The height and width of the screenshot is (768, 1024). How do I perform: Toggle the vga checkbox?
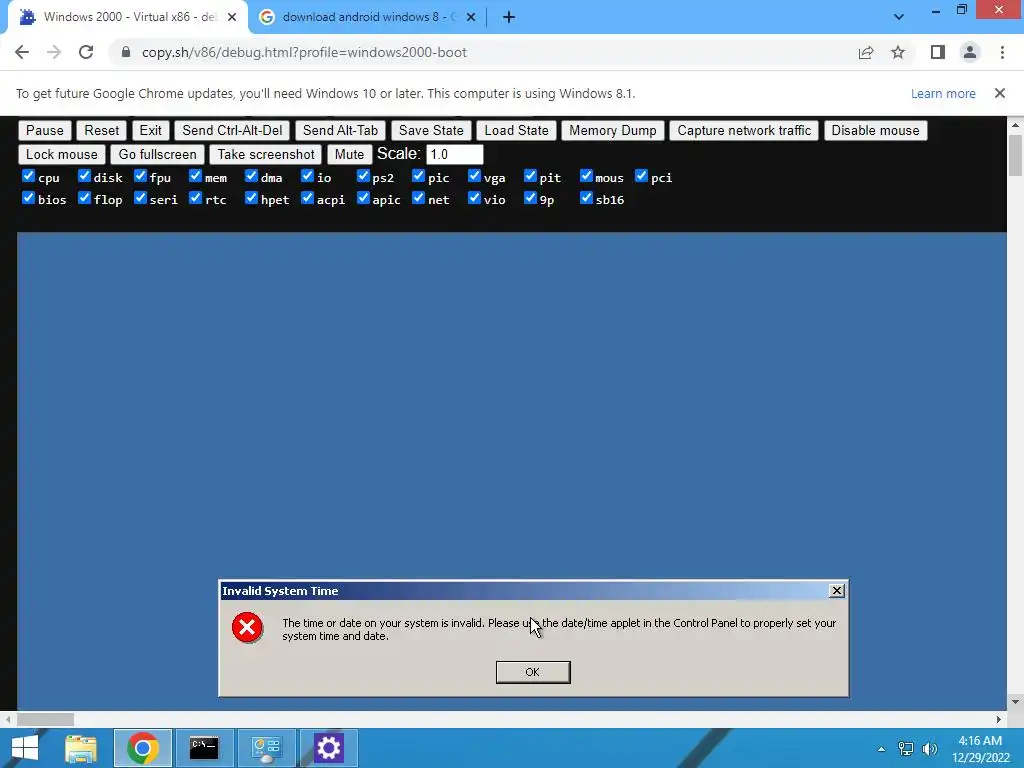475,176
